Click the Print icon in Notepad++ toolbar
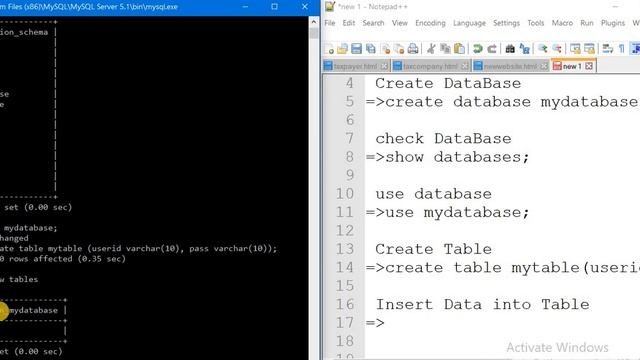Image resolution: width=640 pixels, height=360 pixels. (413, 49)
